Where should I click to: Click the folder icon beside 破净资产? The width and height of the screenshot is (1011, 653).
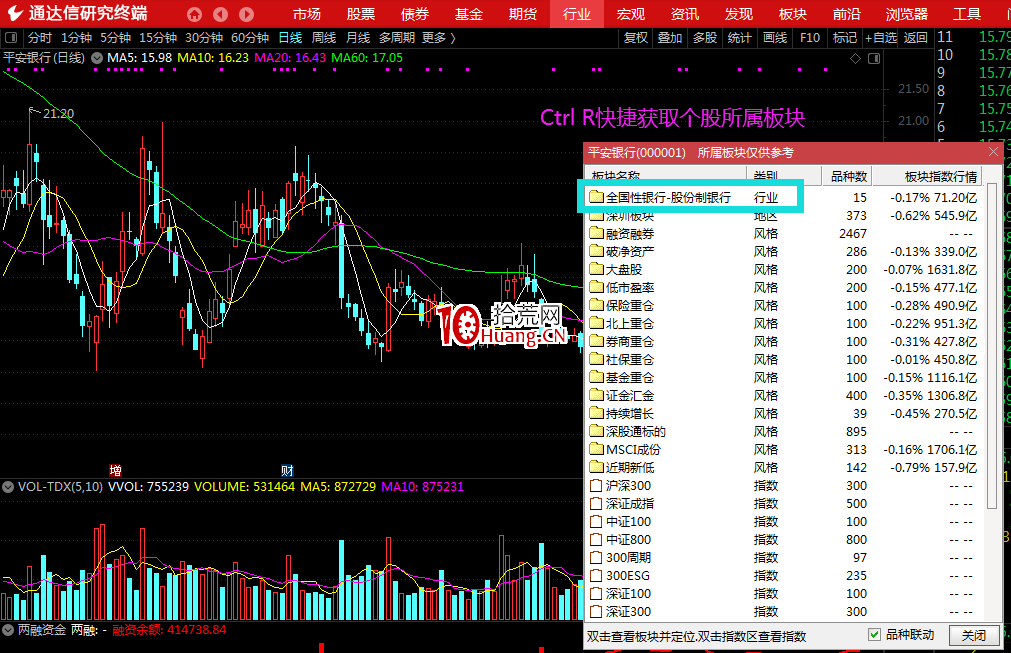[x=596, y=251]
